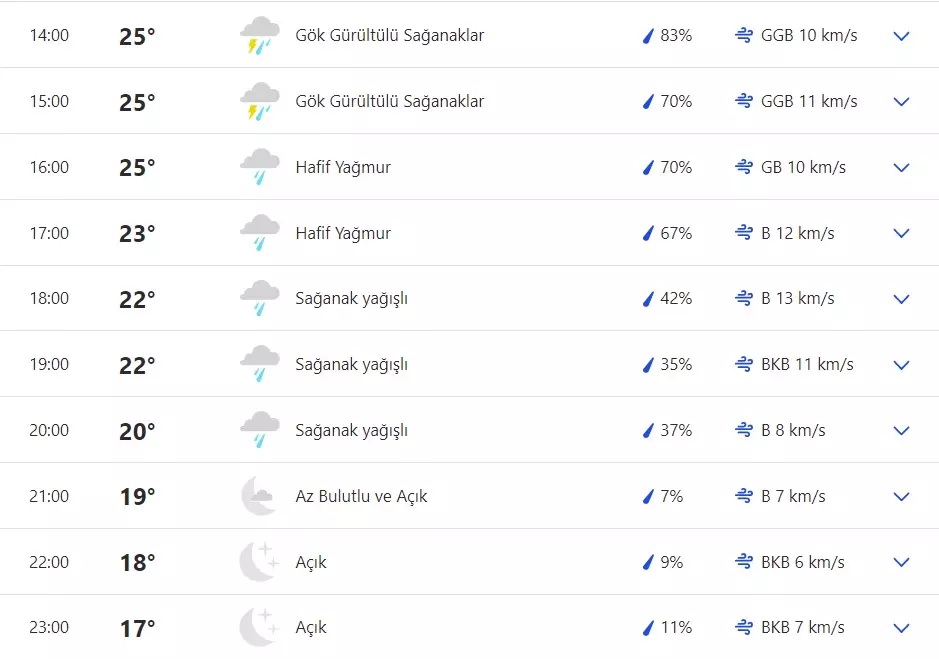
Task: Click the droplet icon next to 83%
Action: (648, 35)
